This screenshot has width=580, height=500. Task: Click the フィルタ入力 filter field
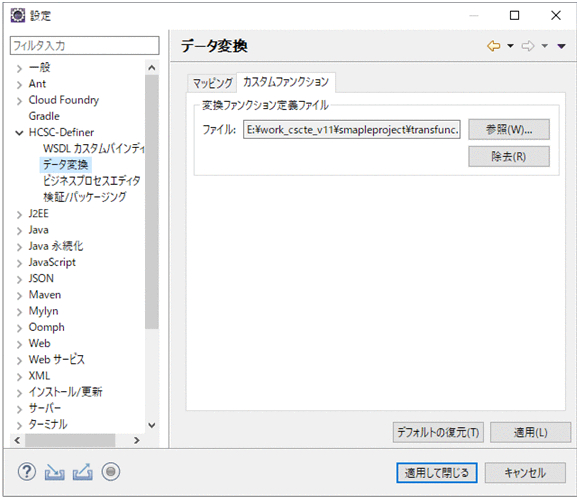(84, 45)
